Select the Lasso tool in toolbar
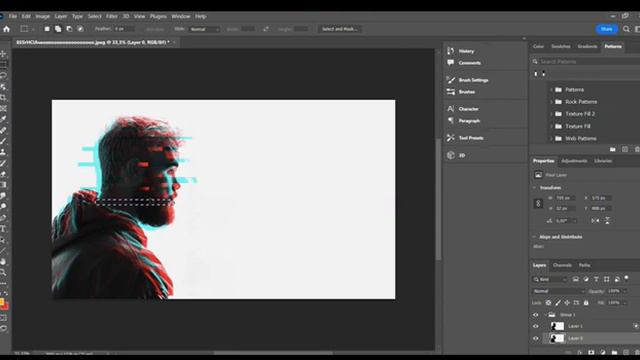This screenshot has width=640, height=360. (3, 76)
